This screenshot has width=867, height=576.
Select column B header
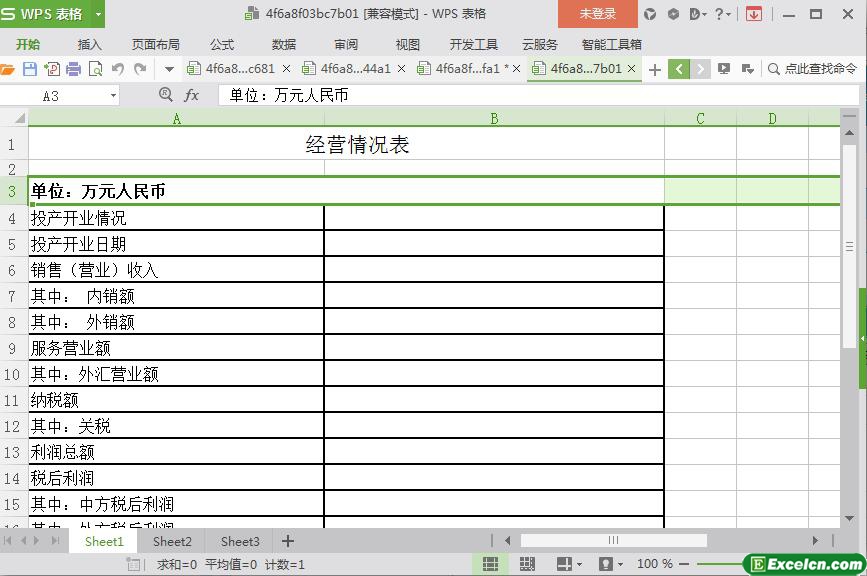pyautogui.click(x=494, y=119)
